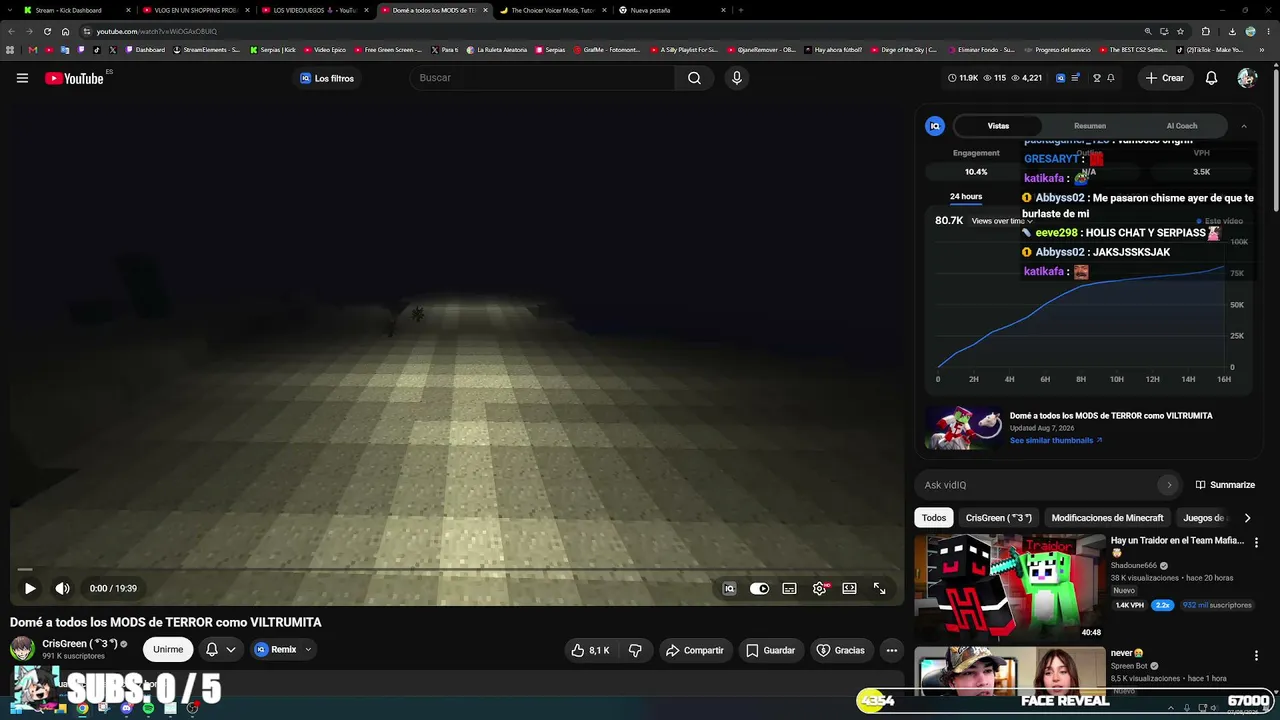Reload the page
1280x720 pixels.
click(47, 31)
